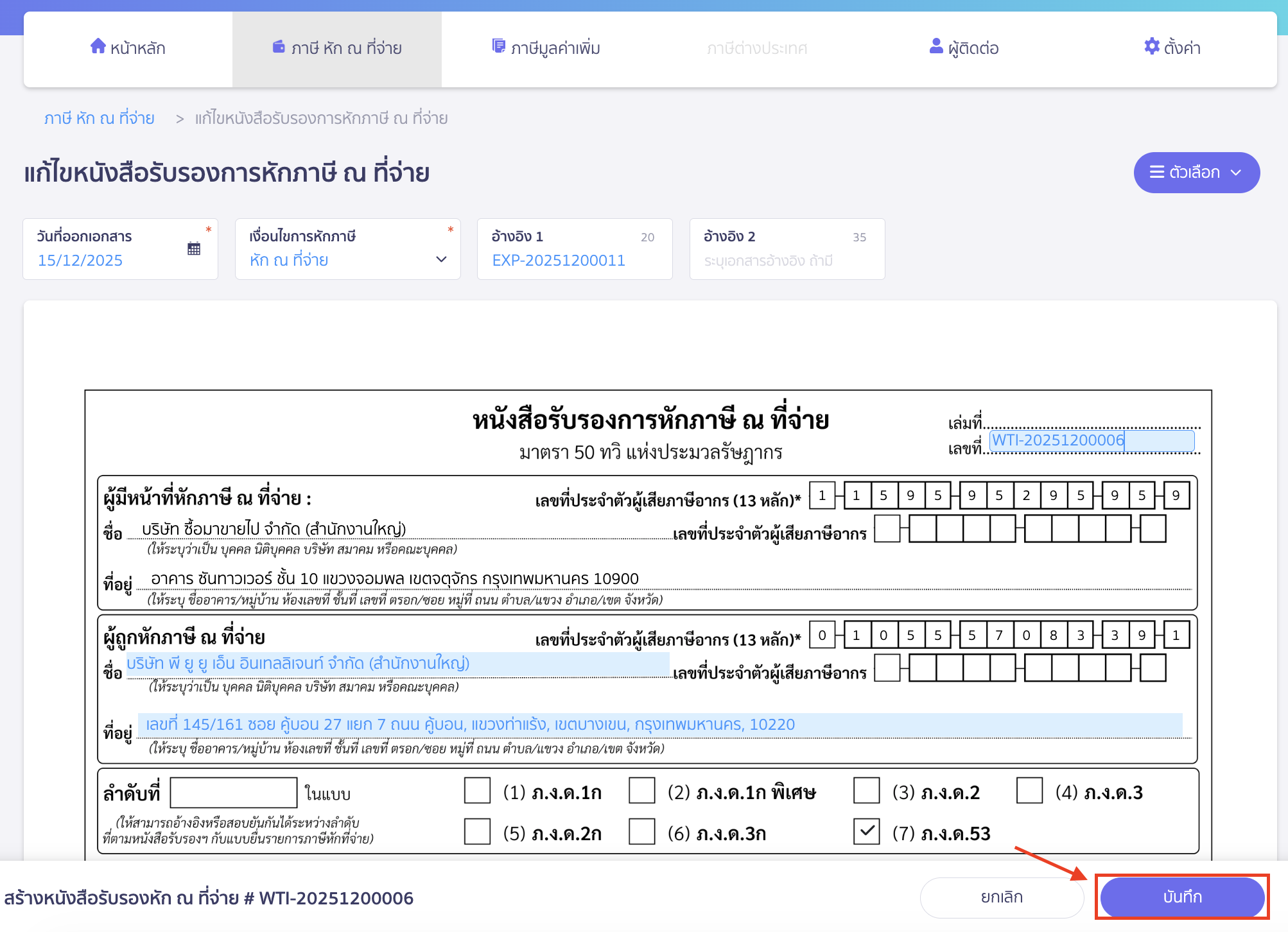1288x932 pixels.
Task: Click the hamburger icon inside ตัวเลือก button
Action: coord(1156,172)
